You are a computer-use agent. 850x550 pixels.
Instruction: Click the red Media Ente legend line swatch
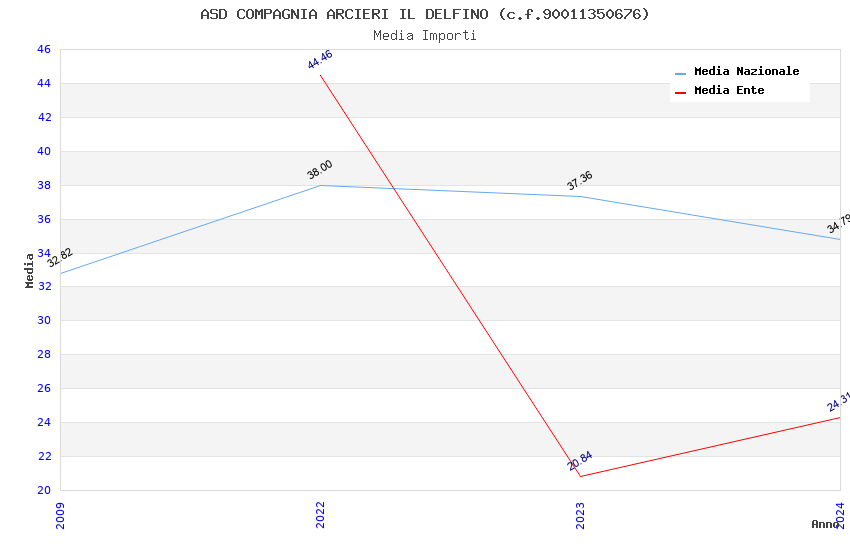pyautogui.click(x=681, y=92)
